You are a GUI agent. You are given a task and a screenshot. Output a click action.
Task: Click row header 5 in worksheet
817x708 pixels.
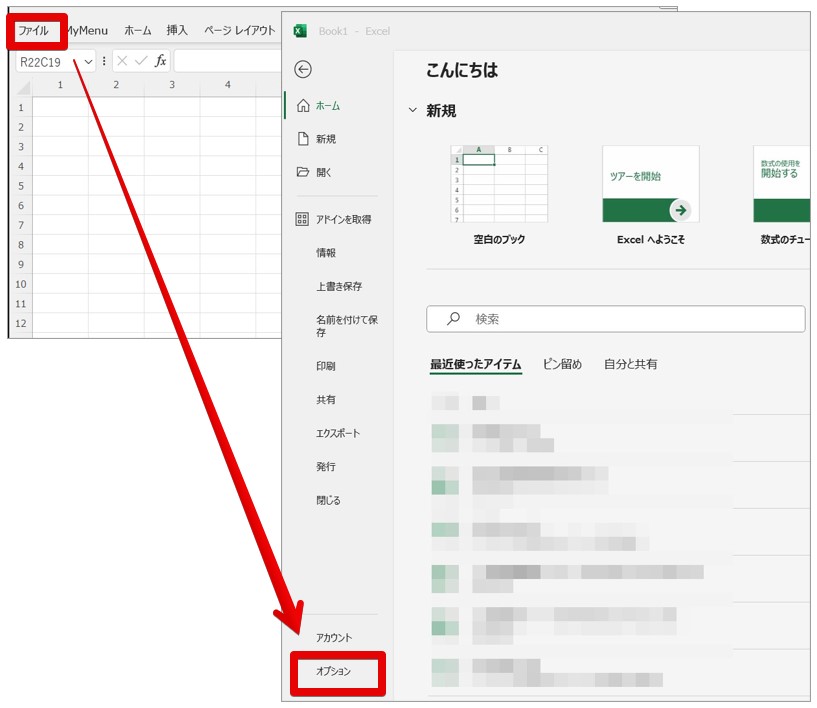click(x=20, y=185)
